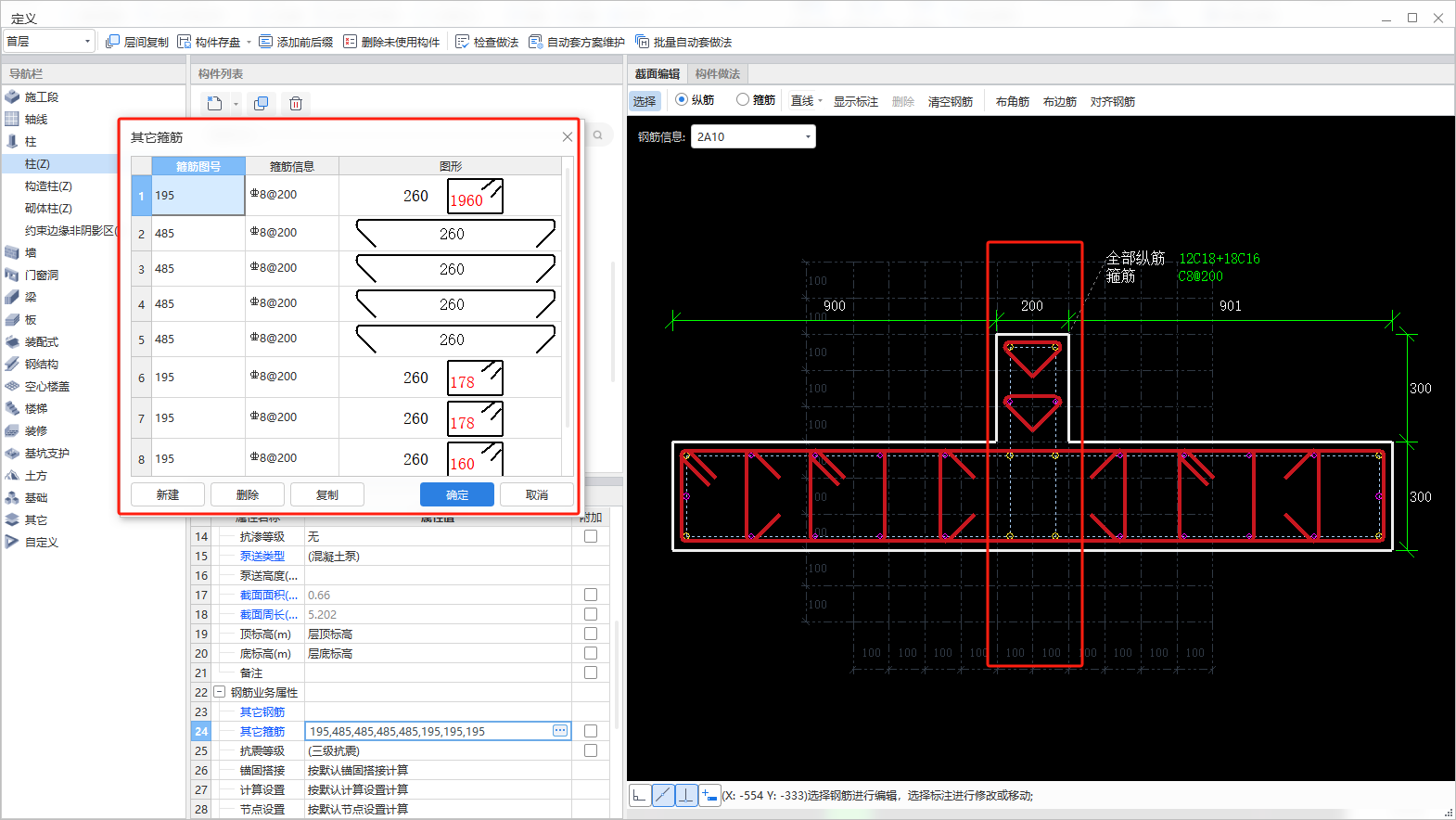Screen dimensions: 1456x820
Task: Open the 直线 draw mode dropdown
Action: pos(821,100)
